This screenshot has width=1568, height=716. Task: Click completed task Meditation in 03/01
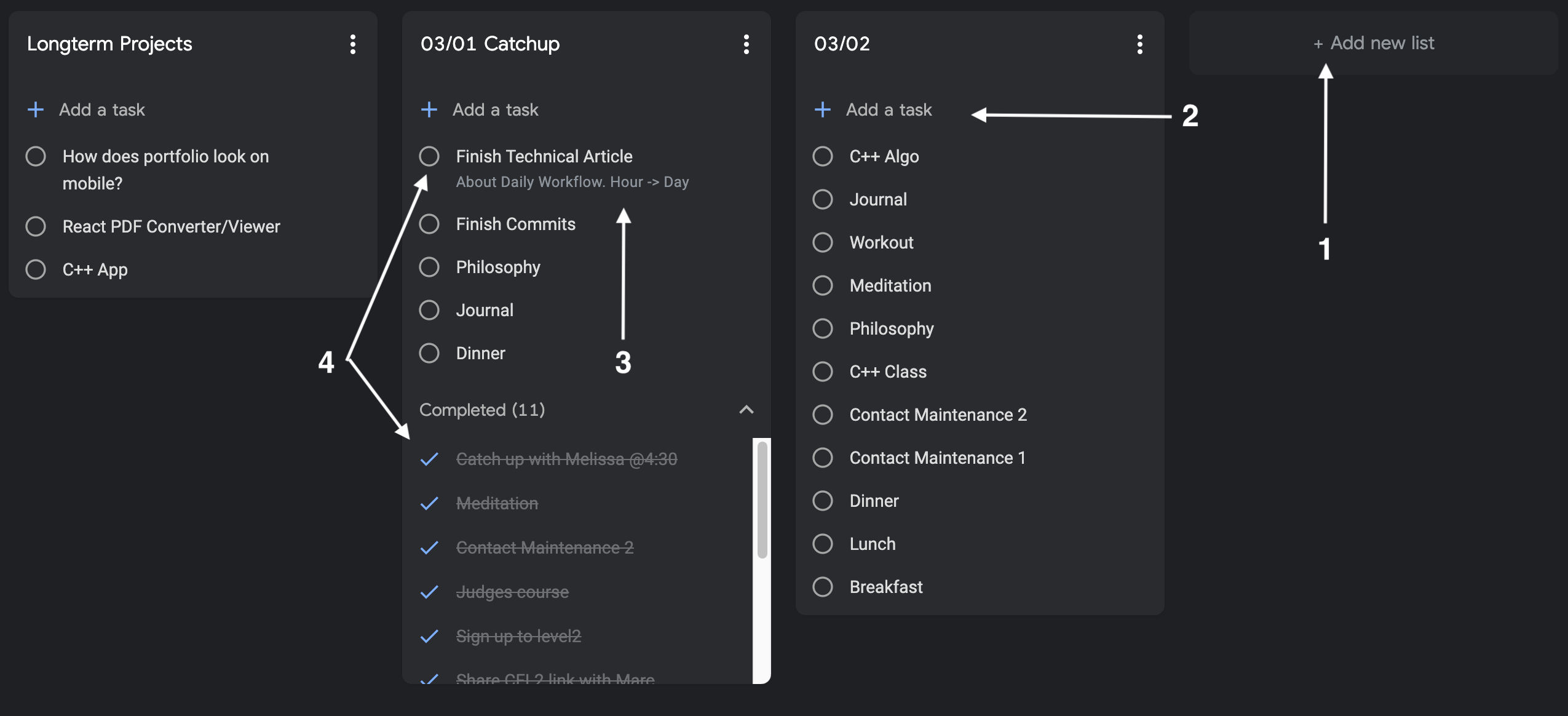pyautogui.click(x=496, y=503)
